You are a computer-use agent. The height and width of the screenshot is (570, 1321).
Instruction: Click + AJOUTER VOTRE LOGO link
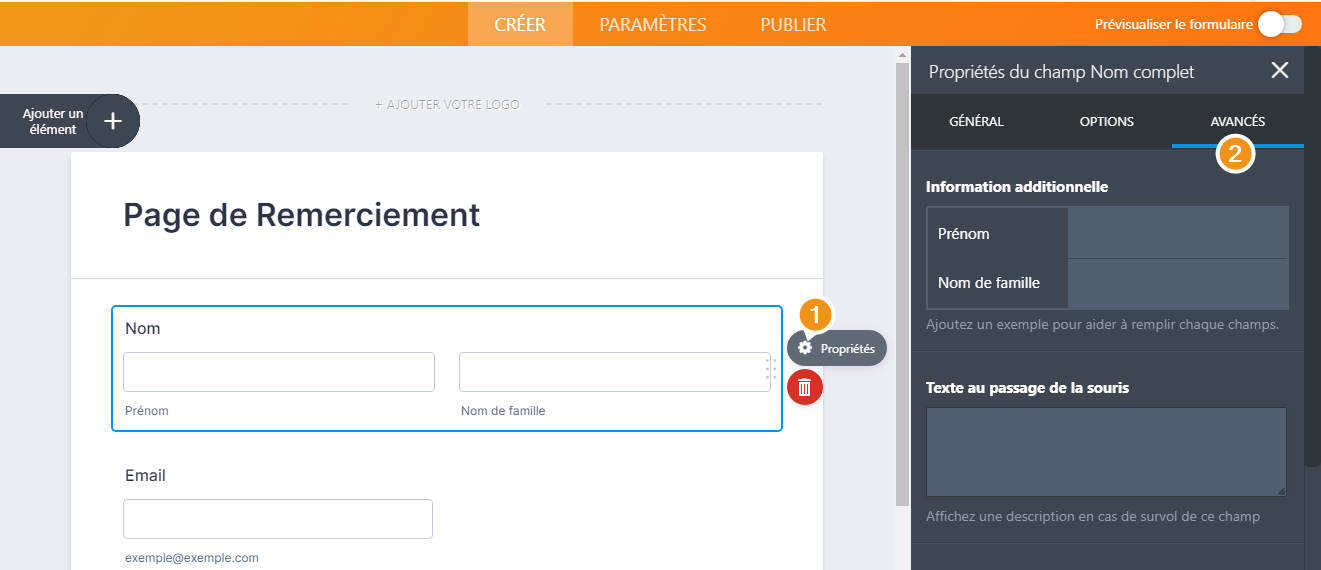pos(447,104)
